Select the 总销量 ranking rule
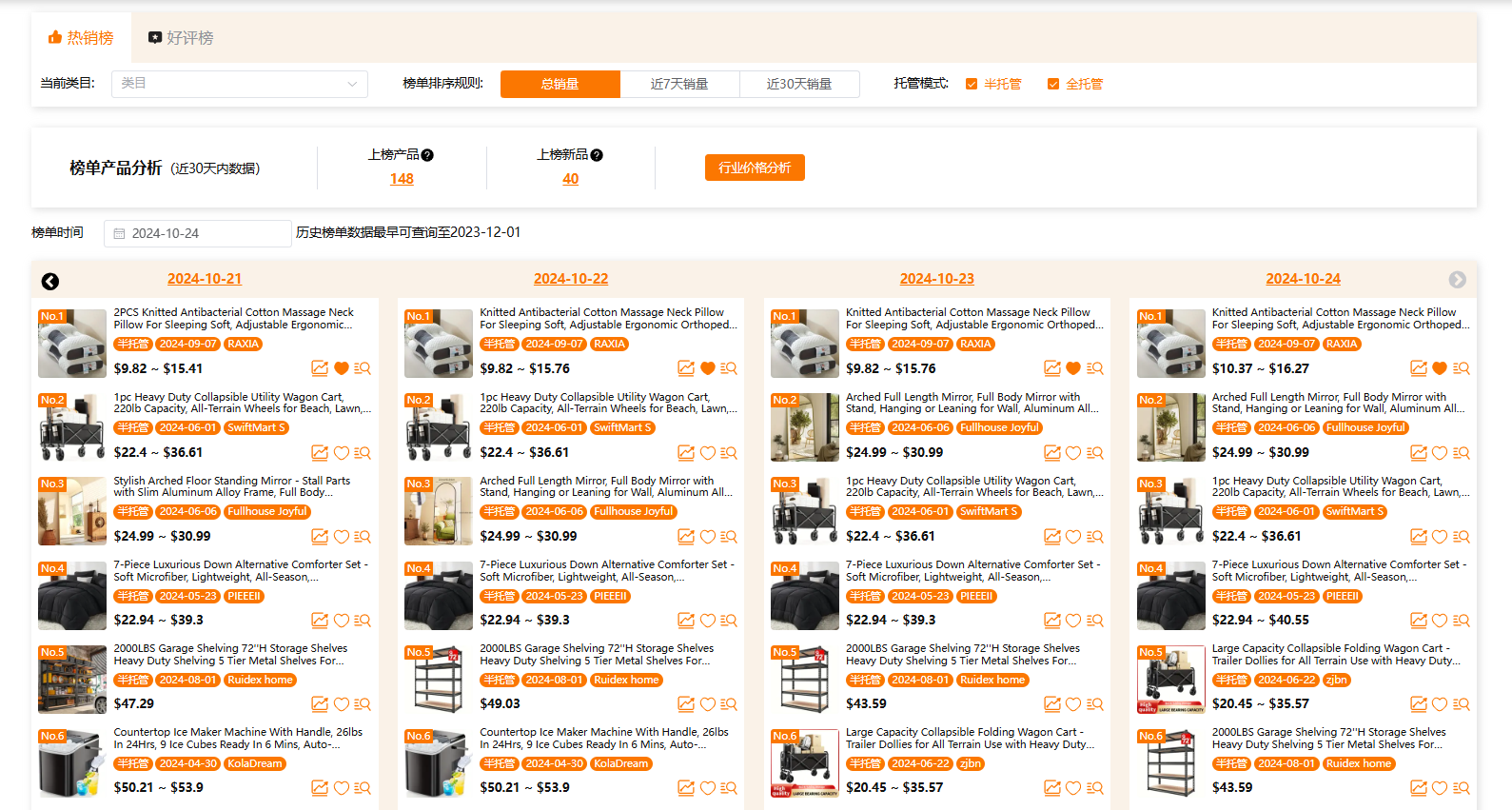The height and width of the screenshot is (810, 1512). [560, 84]
